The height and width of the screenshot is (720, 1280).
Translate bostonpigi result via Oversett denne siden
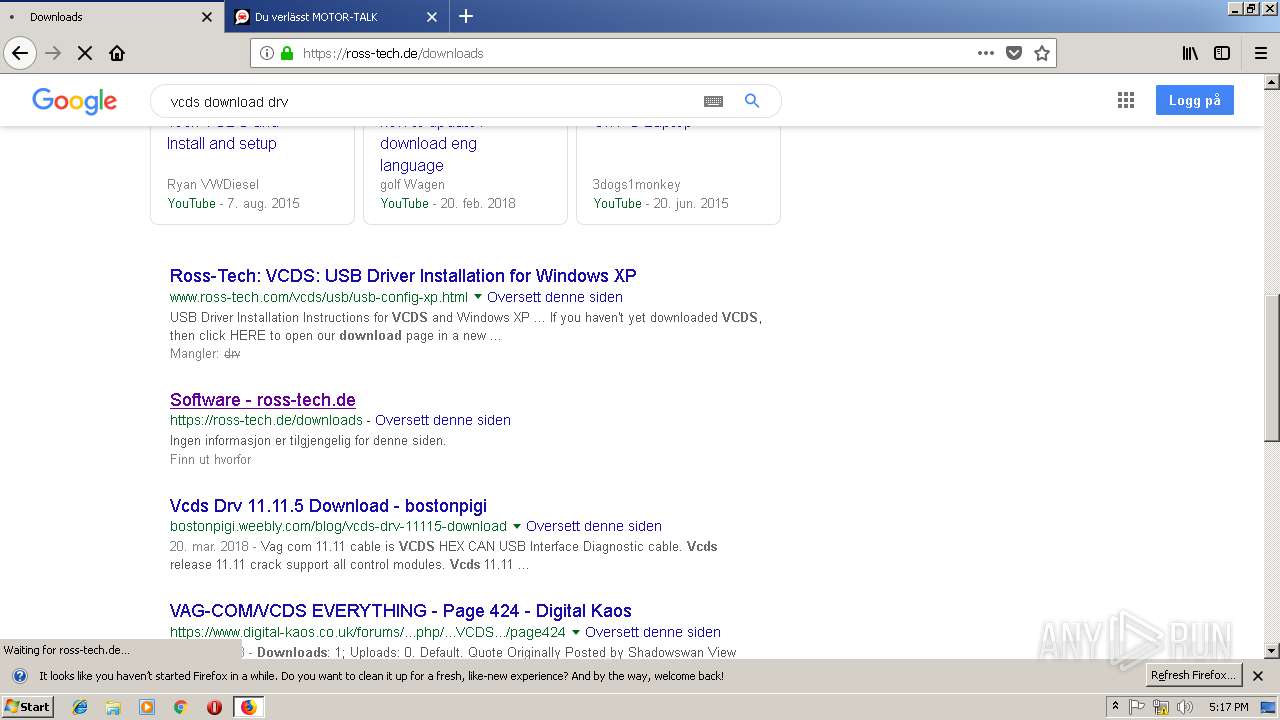pos(594,526)
